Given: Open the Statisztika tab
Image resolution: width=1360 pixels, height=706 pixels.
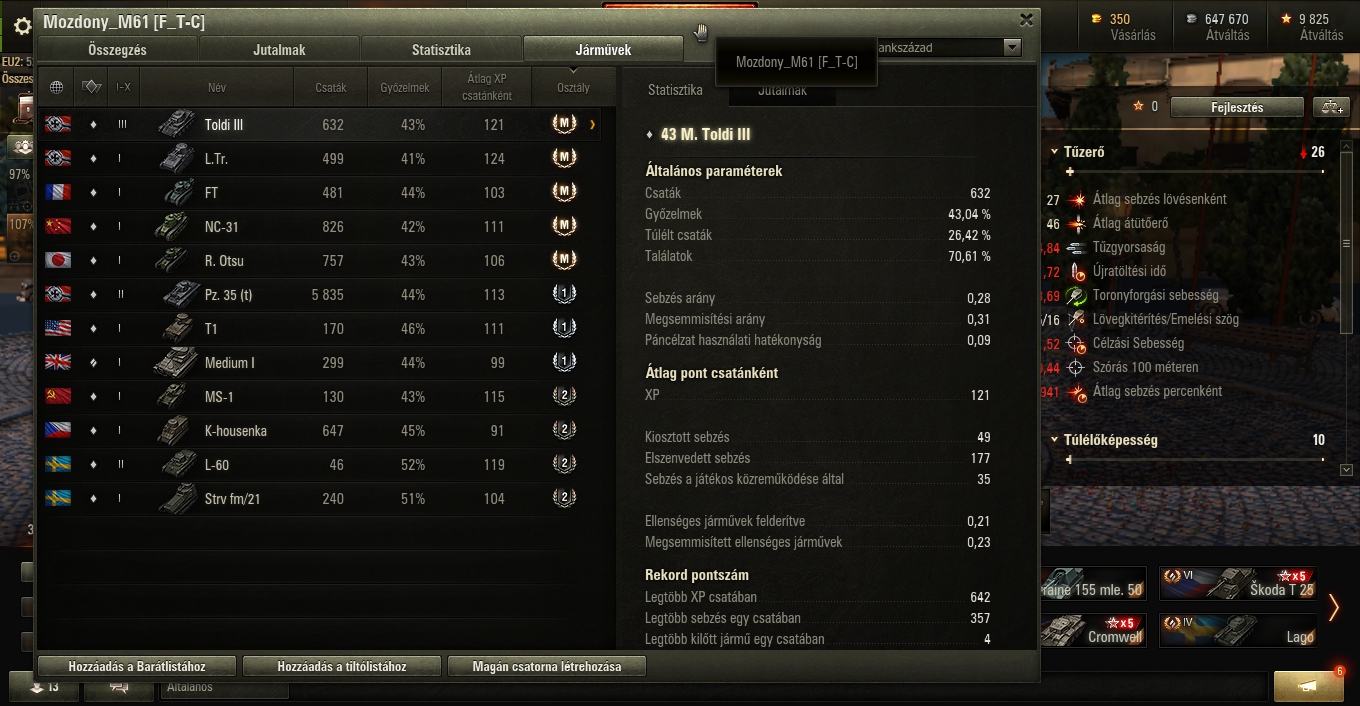Looking at the screenshot, I should [441, 50].
